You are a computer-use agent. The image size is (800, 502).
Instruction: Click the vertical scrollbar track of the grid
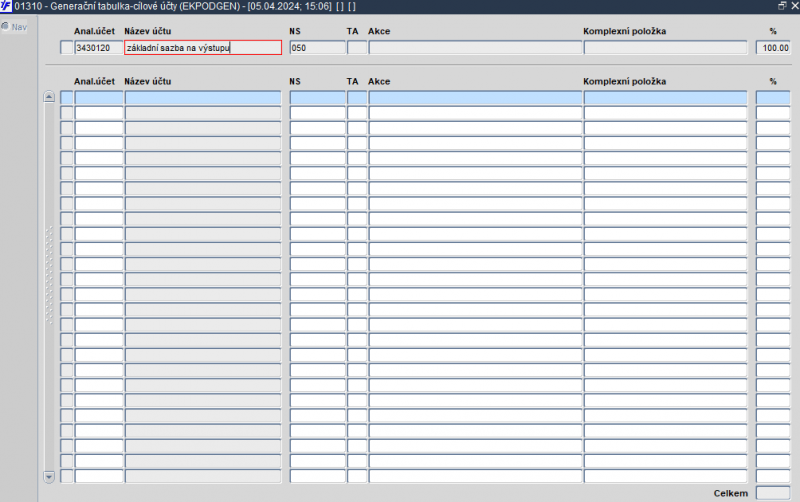pos(49,287)
